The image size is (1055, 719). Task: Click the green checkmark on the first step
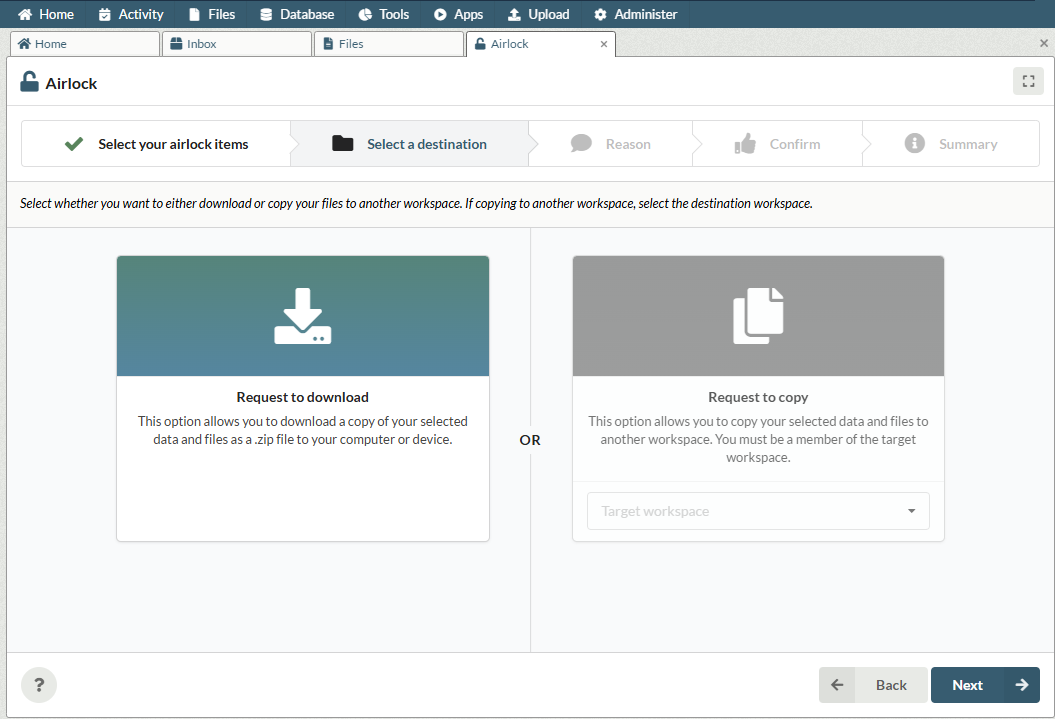(x=74, y=144)
